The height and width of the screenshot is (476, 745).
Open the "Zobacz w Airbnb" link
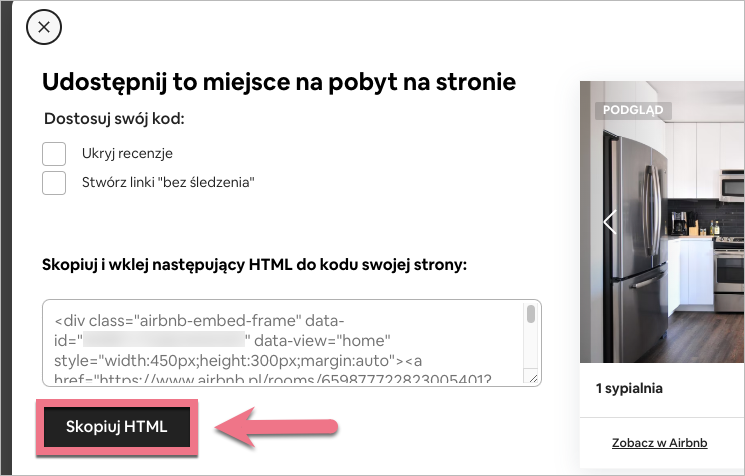(660, 442)
